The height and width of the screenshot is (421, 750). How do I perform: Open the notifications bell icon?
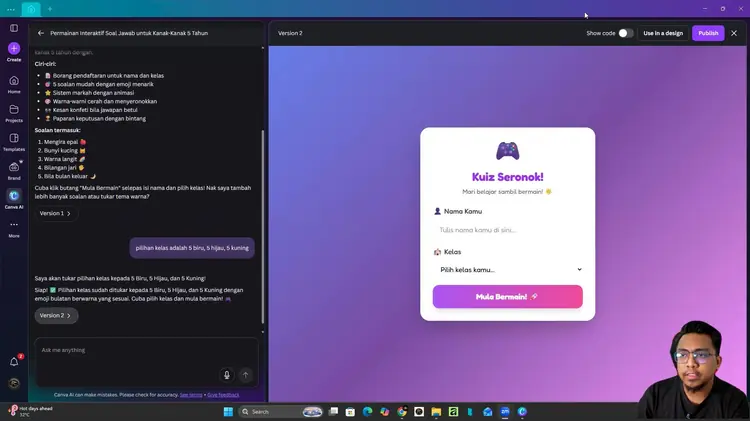pos(14,361)
